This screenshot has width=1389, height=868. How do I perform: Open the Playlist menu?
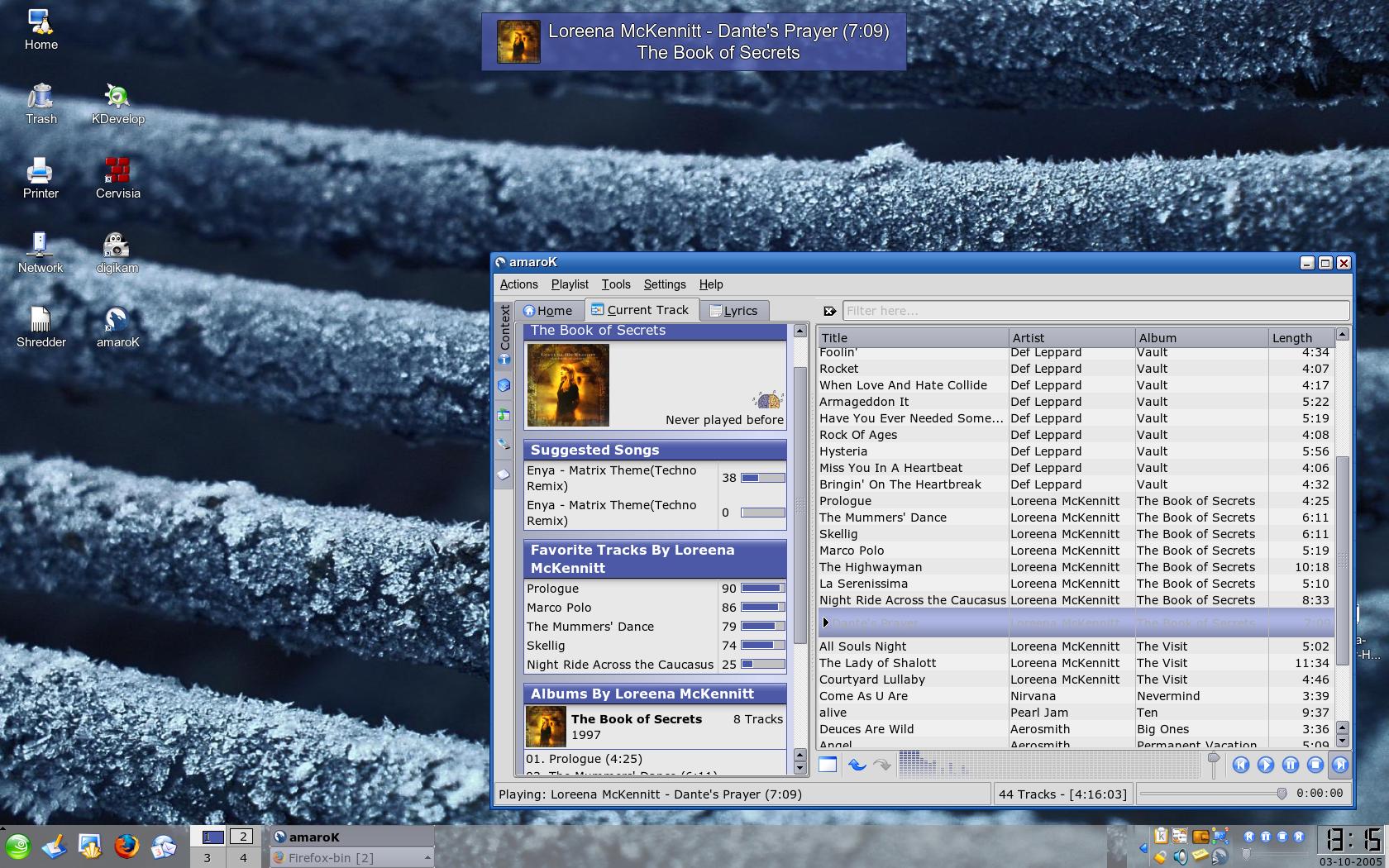point(570,284)
